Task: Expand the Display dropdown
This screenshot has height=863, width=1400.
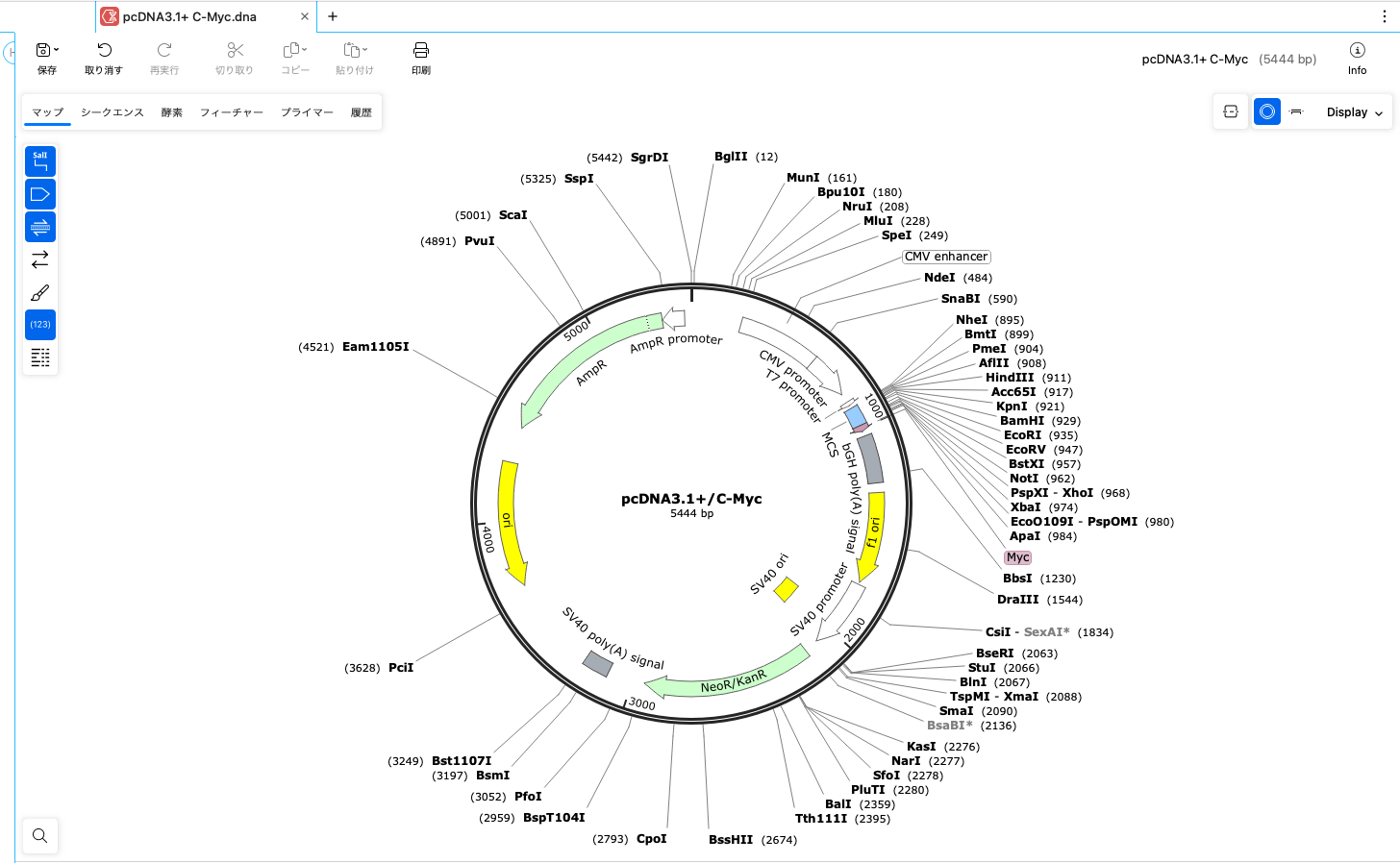Action: 1354,112
